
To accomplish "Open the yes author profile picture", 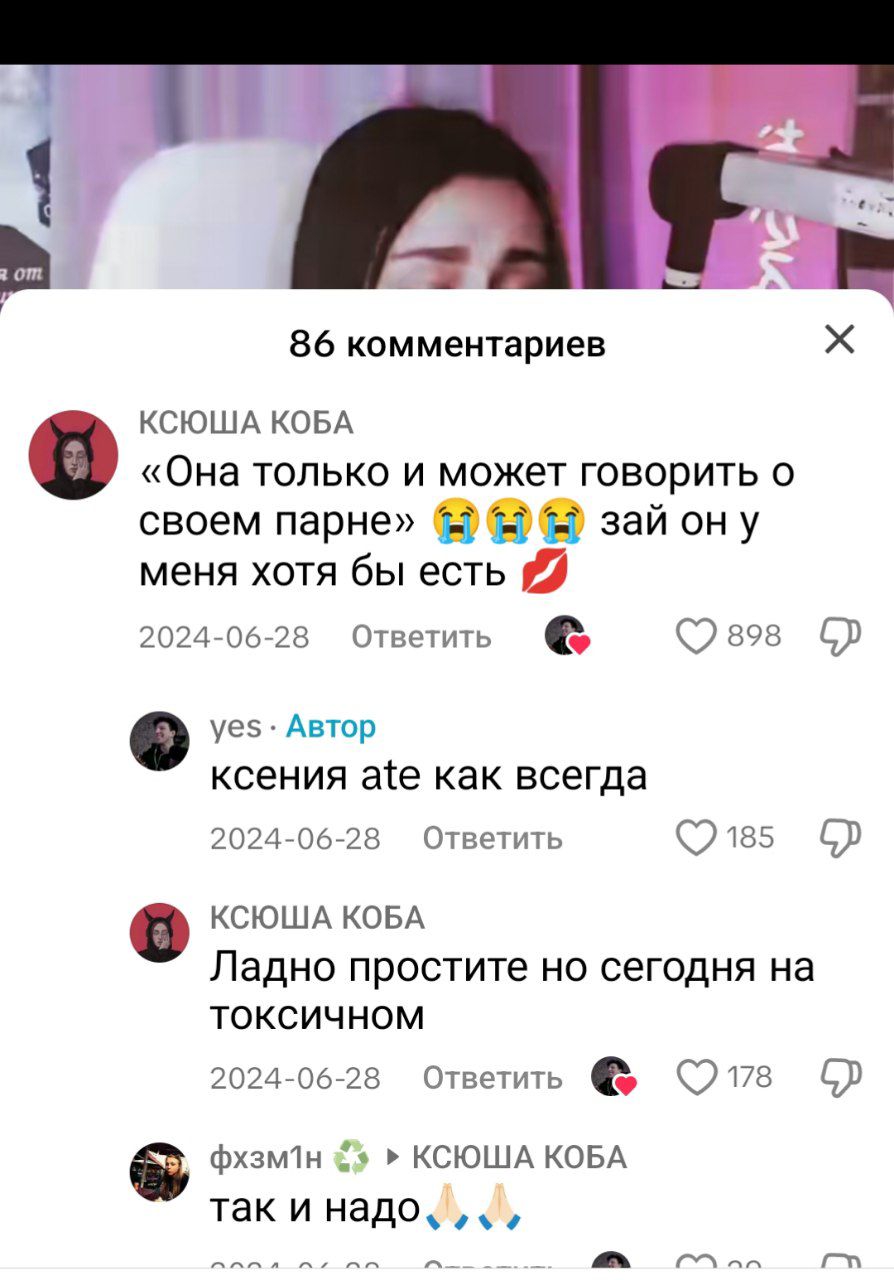I will click(x=159, y=741).
